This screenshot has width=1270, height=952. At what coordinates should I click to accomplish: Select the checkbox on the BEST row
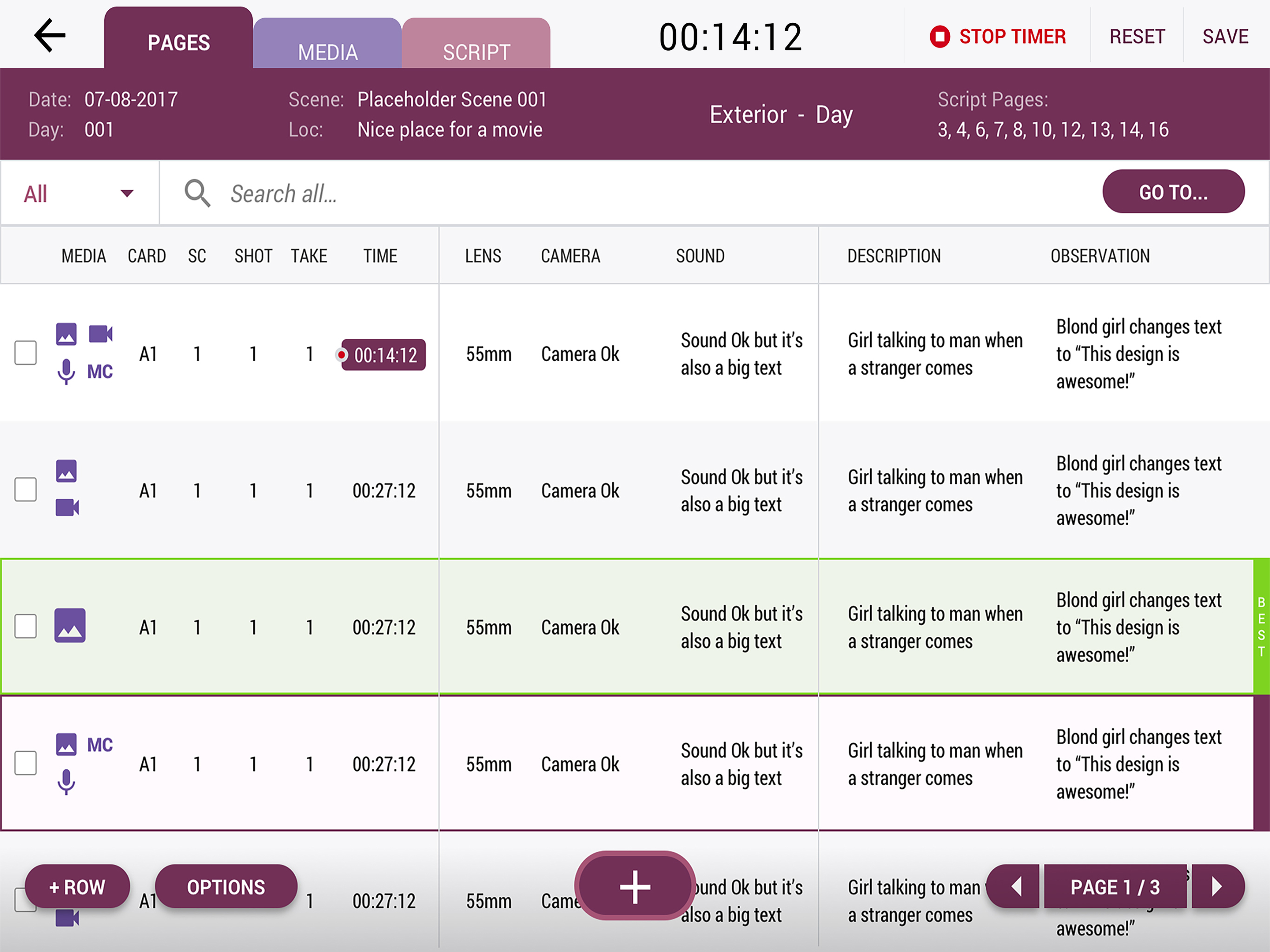coord(25,627)
